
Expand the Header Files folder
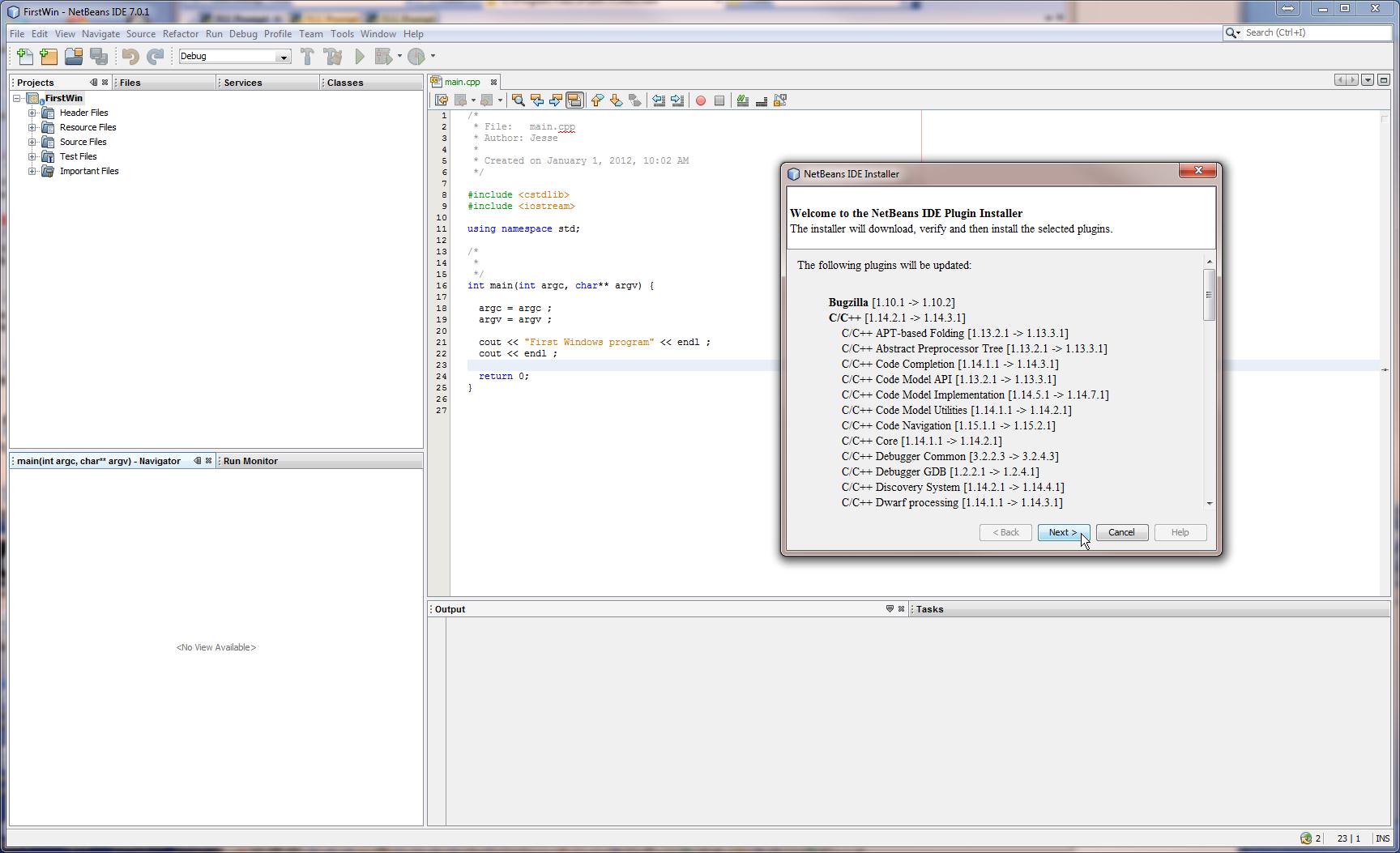coord(32,113)
